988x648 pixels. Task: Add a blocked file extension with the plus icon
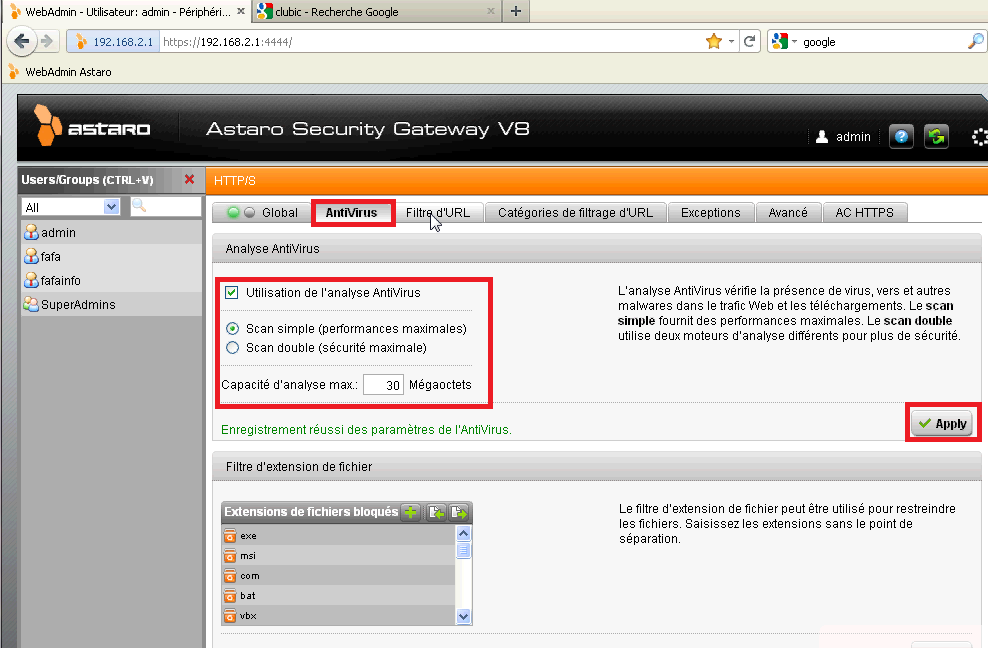tap(410, 512)
